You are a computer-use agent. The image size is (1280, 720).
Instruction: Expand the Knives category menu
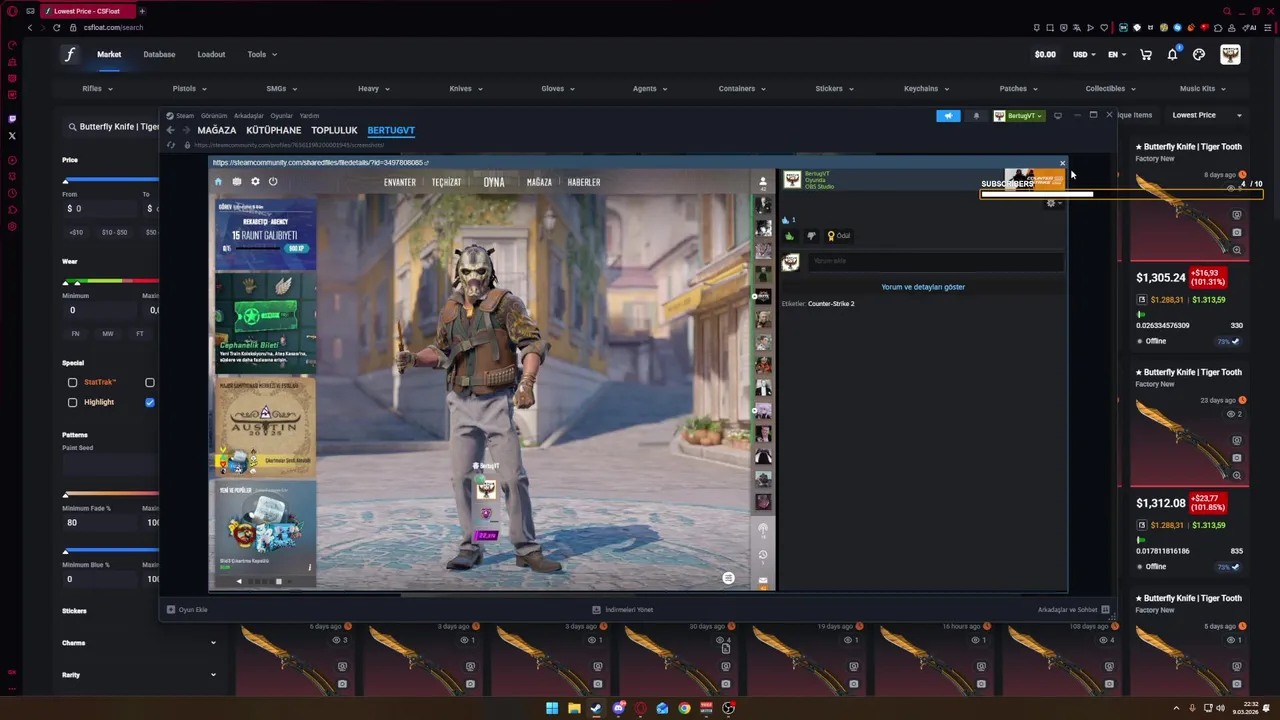tap(466, 88)
